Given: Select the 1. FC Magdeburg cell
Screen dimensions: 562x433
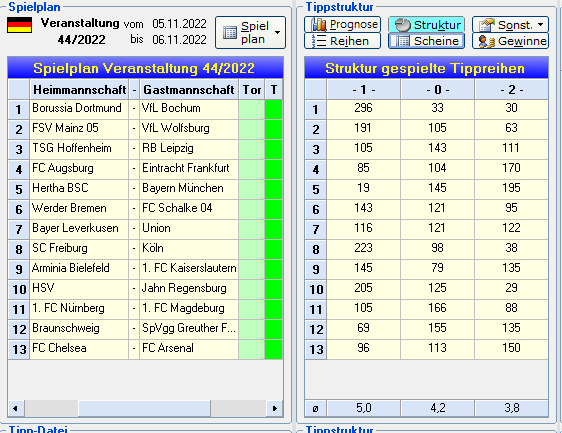Looking at the screenshot, I should (189, 309).
